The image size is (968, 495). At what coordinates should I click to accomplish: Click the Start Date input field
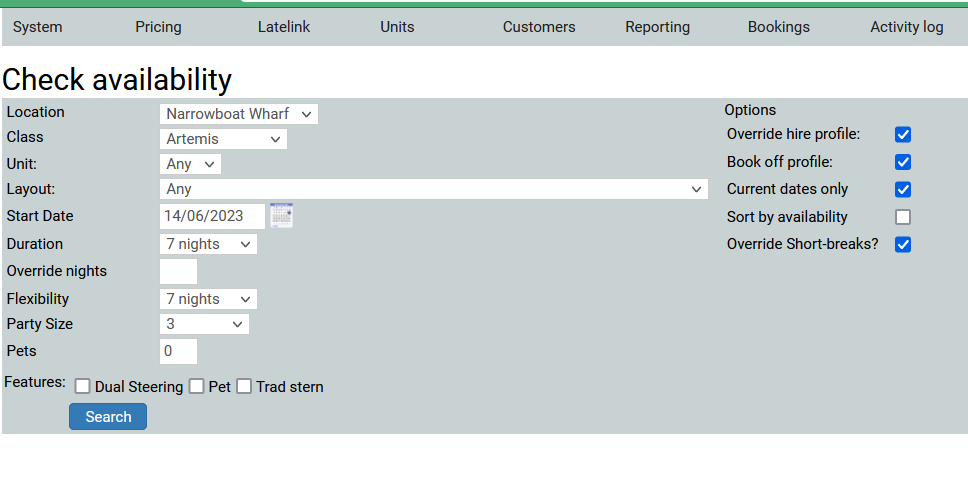coord(212,216)
